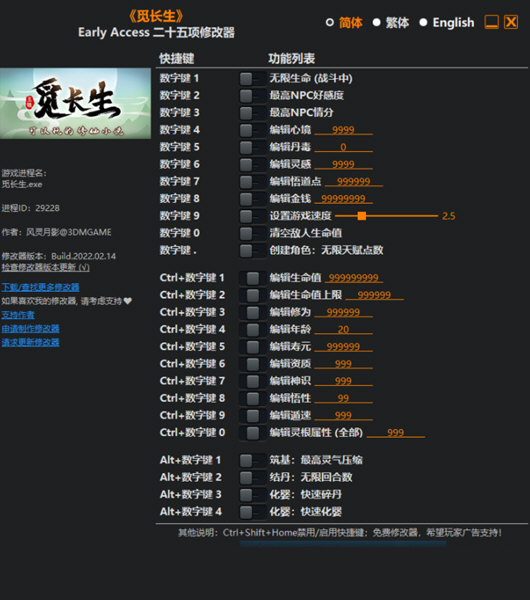Toggle 创建角色: 无限天赋点数 switch

click(252, 251)
